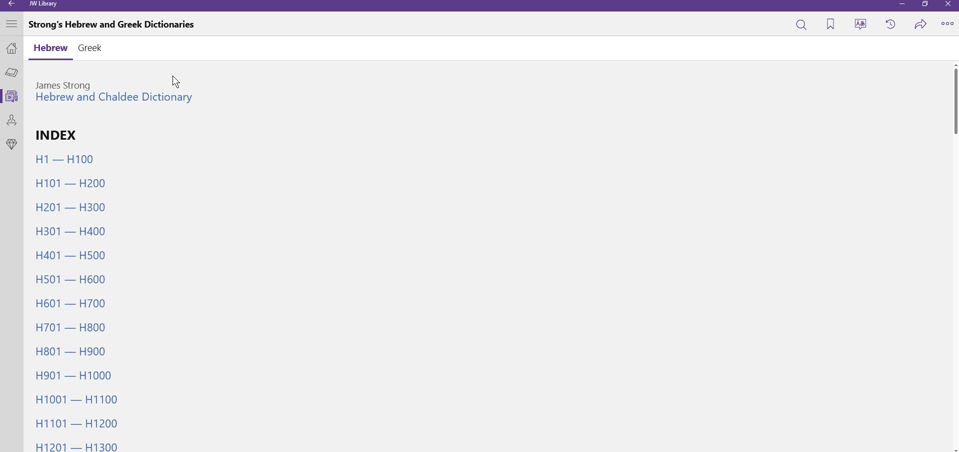Open the Bible section in the sidebar

pyautogui.click(x=11, y=72)
